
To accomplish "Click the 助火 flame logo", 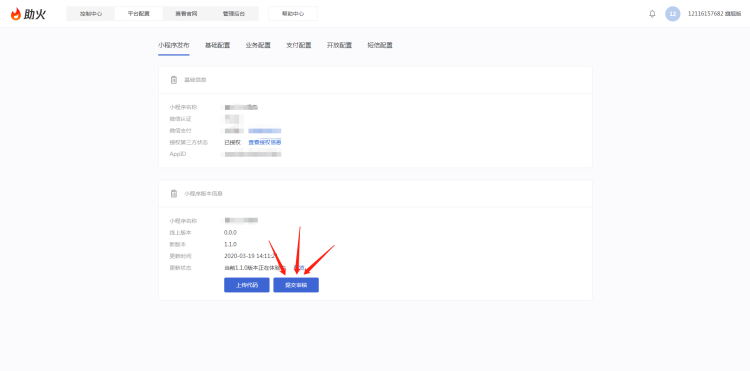I will click(28, 14).
